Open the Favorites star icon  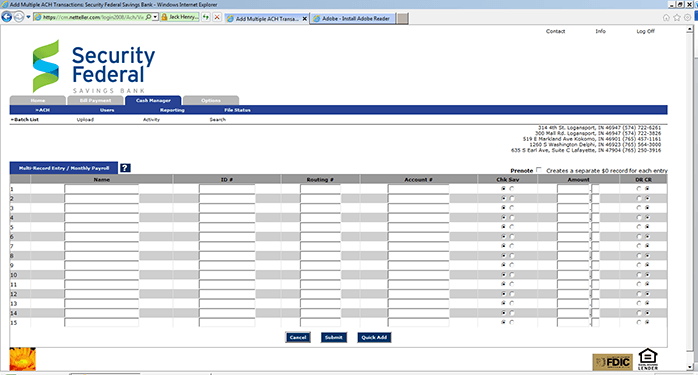point(677,18)
